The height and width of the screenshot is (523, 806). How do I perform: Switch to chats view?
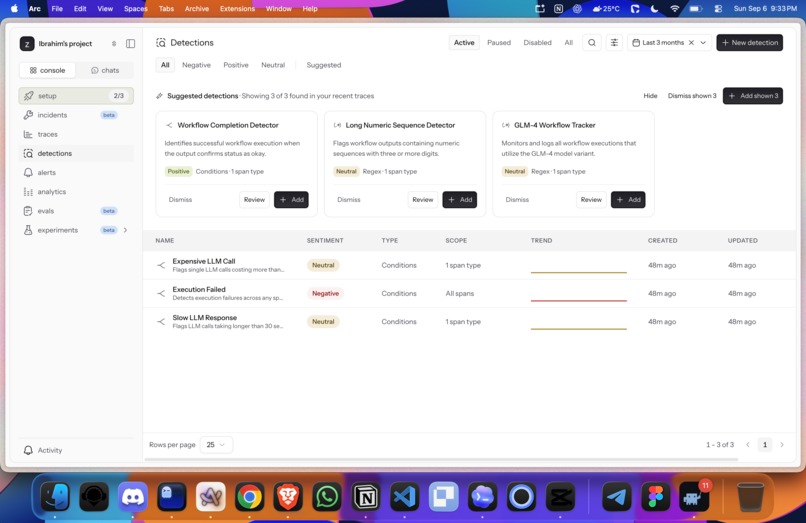coord(105,70)
